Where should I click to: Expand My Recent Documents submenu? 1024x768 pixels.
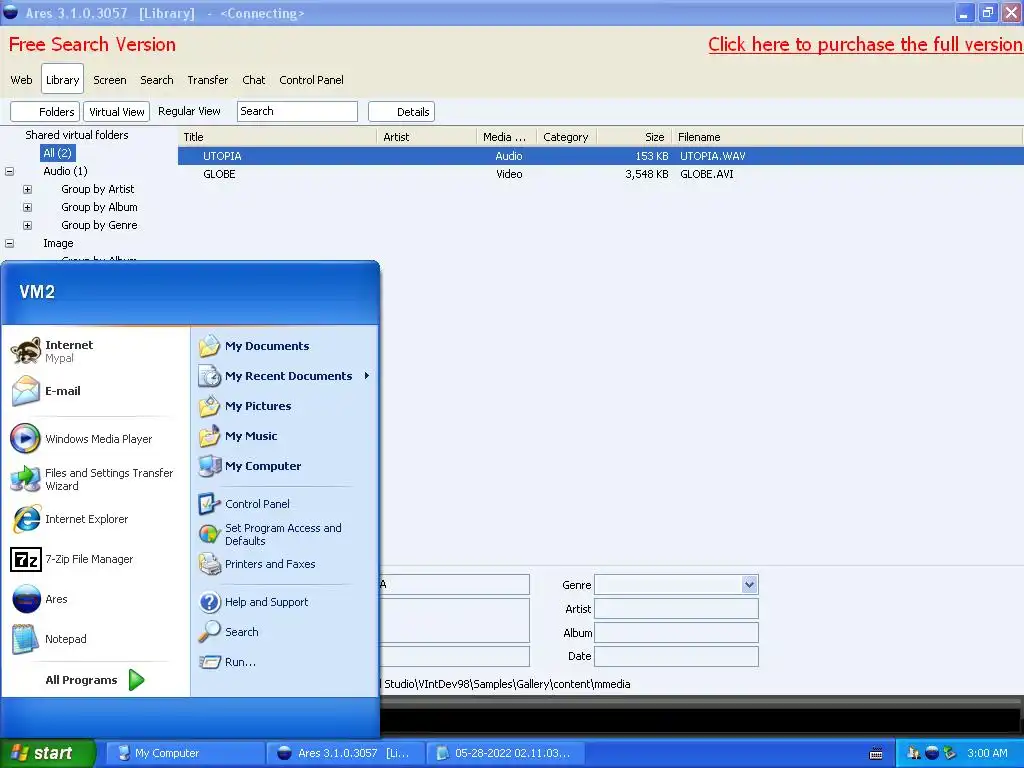(x=284, y=376)
